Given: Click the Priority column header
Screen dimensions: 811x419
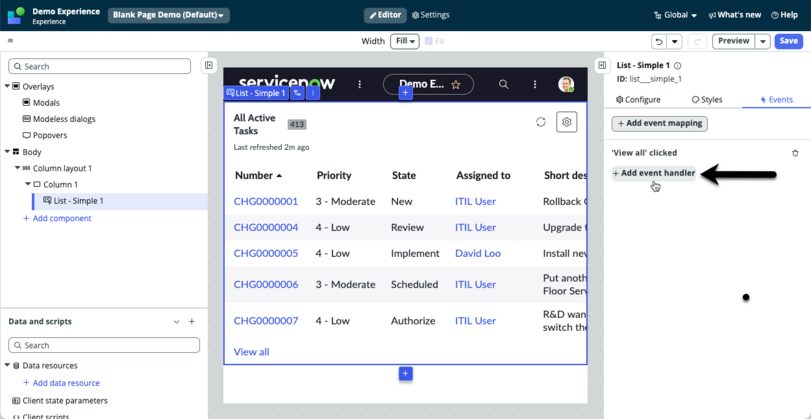Looking at the screenshot, I should 334,175.
